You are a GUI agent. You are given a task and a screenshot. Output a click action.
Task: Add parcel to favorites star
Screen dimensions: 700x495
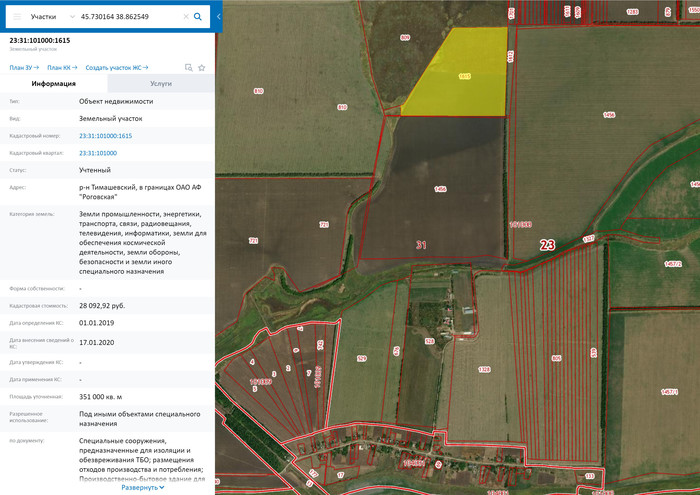pos(201,67)
